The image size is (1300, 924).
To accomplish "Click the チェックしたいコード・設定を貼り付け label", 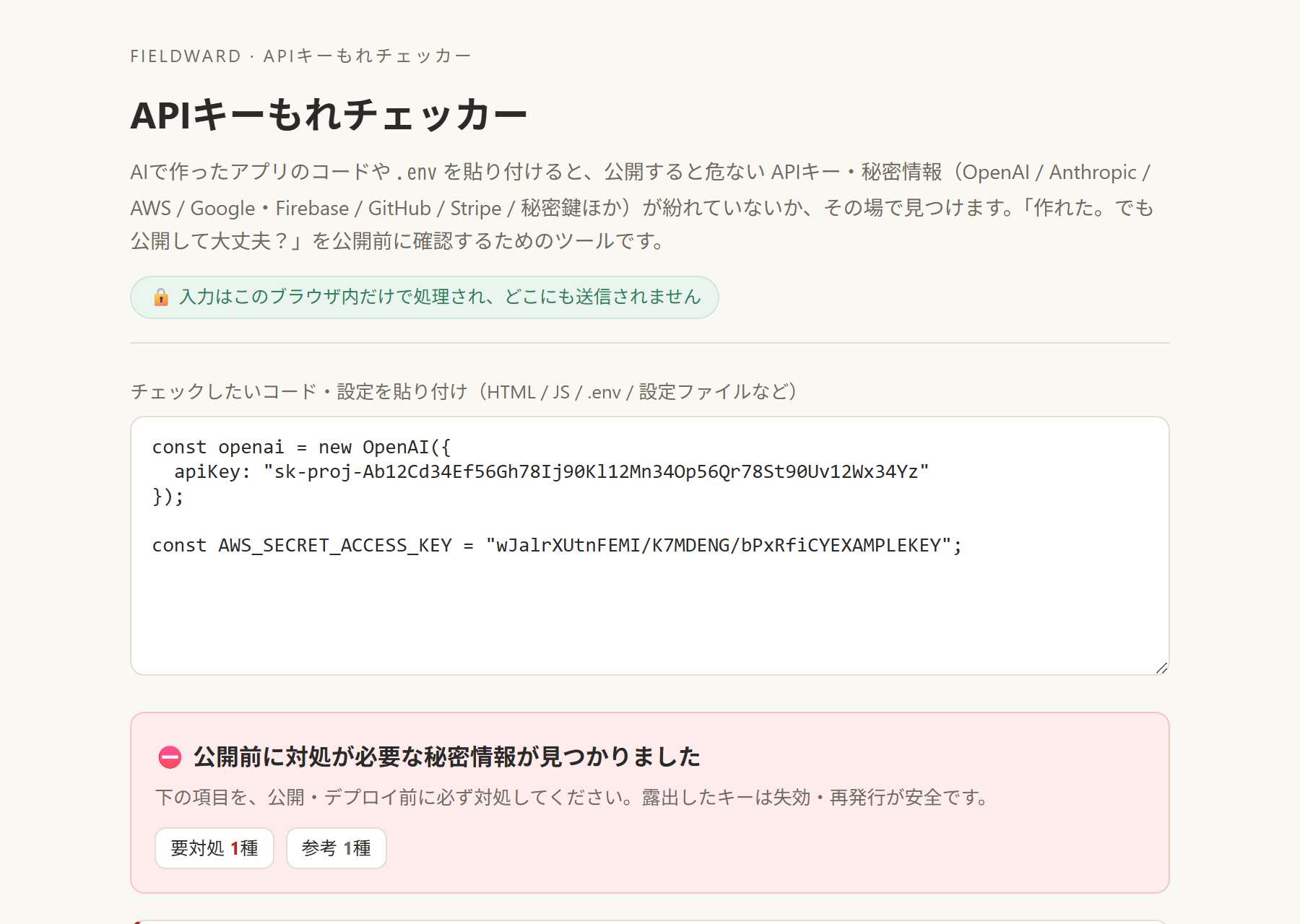I will (x=464, y=391).
